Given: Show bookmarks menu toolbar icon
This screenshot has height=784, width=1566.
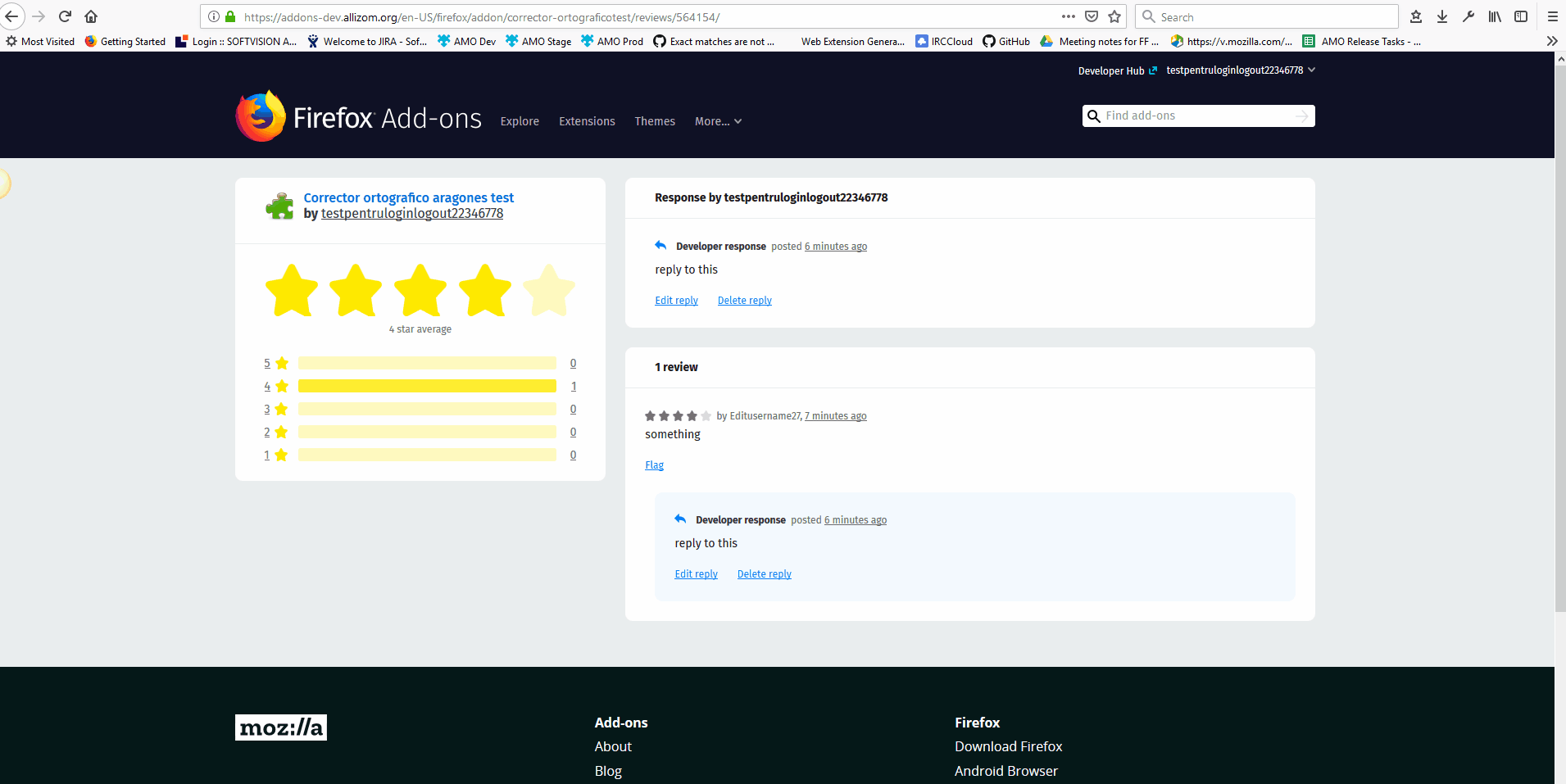Looking at the screenshot, I should (x=1416, y=16).
